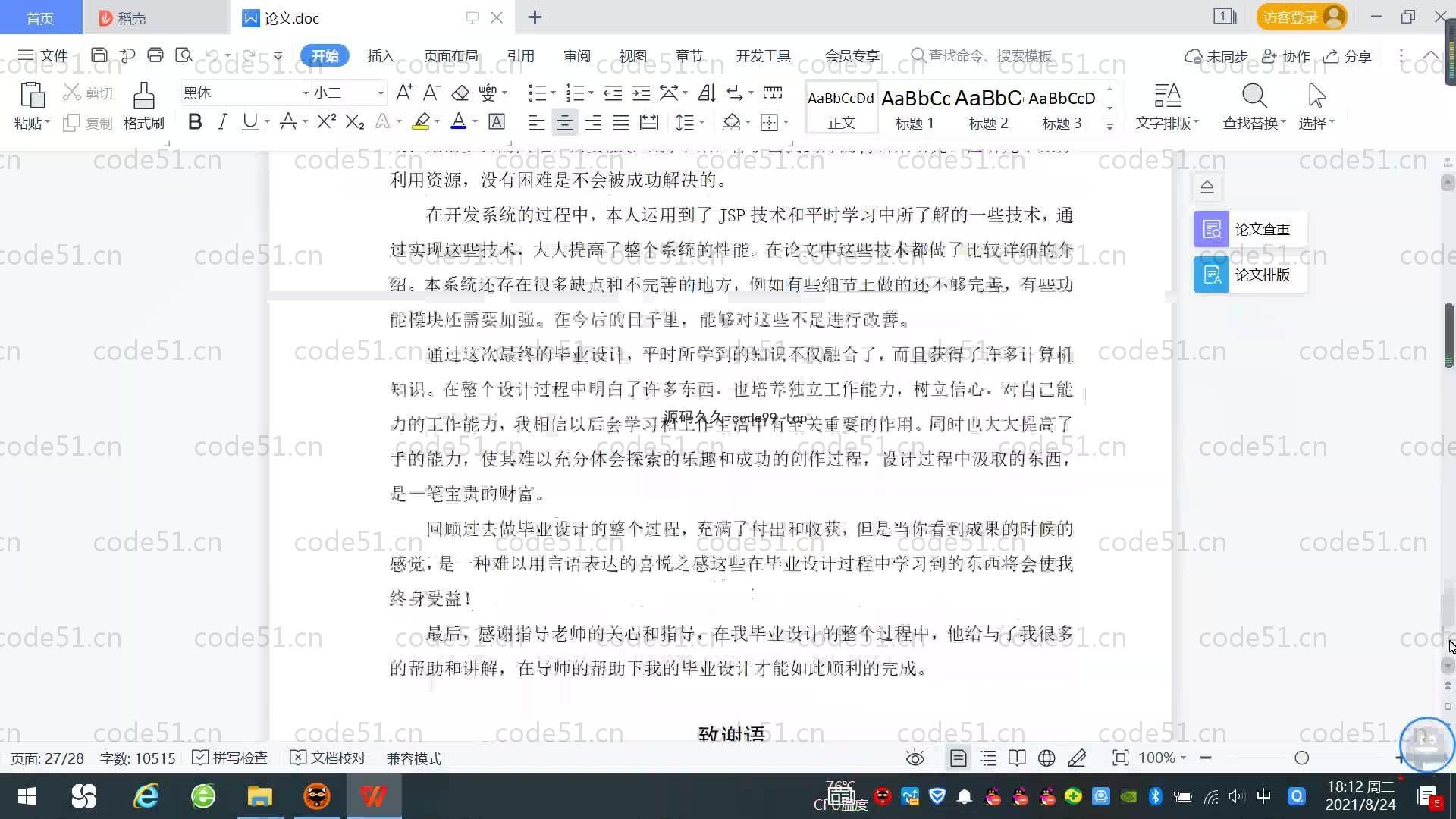Expand the line spacing dropdown
The height and width of the screenshot is (819, 1456).
(x=702, y=122)
